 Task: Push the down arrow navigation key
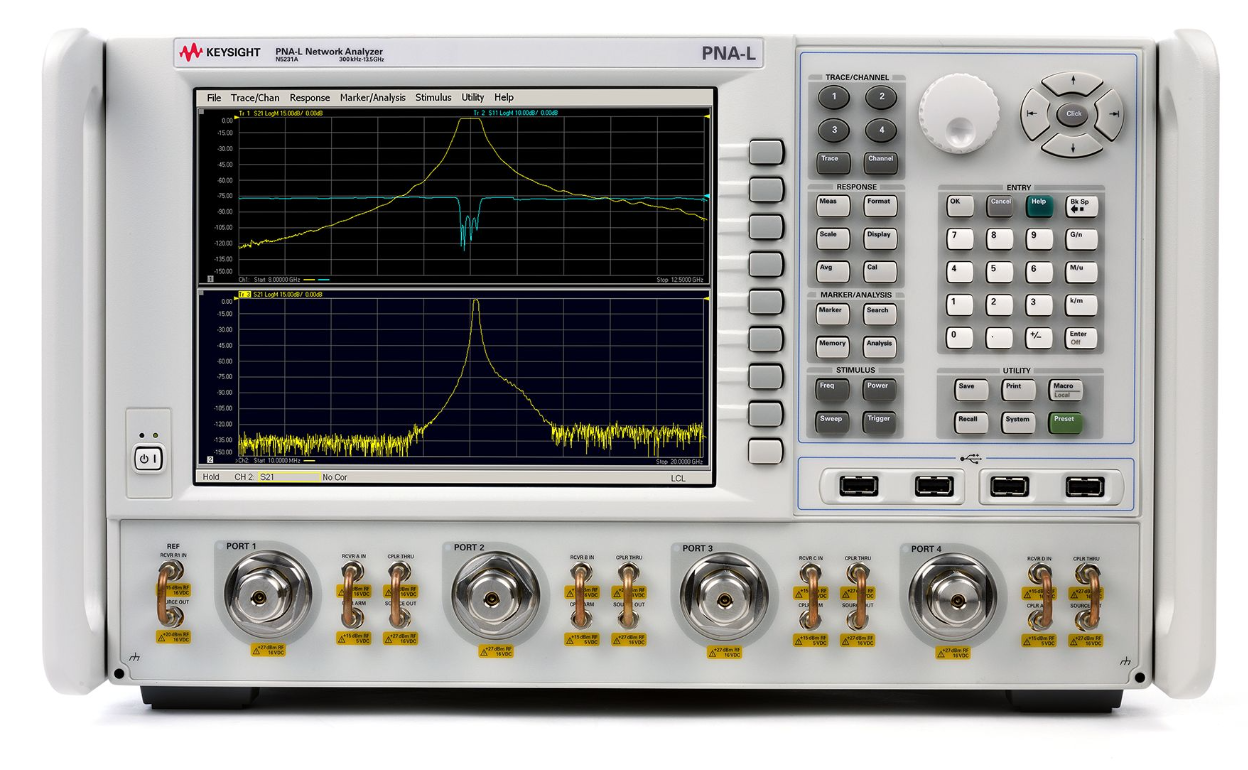point(1073,147)
